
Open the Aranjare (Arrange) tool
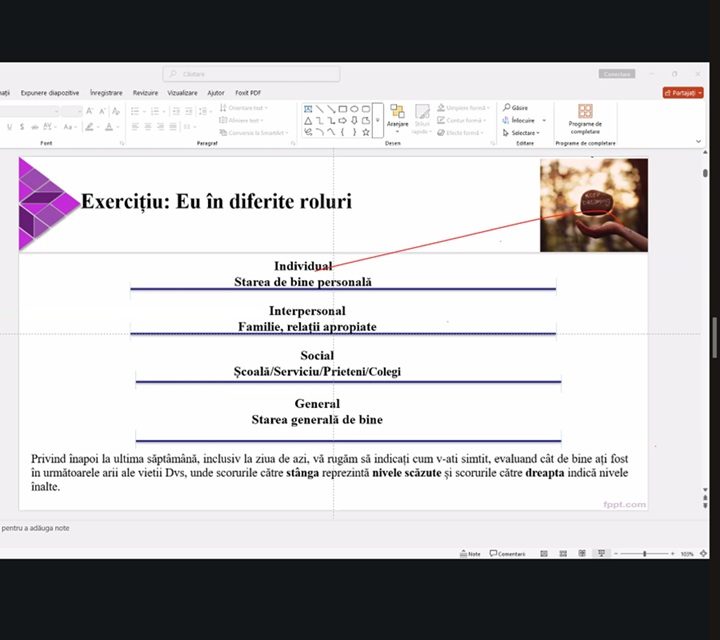(397, 116)
